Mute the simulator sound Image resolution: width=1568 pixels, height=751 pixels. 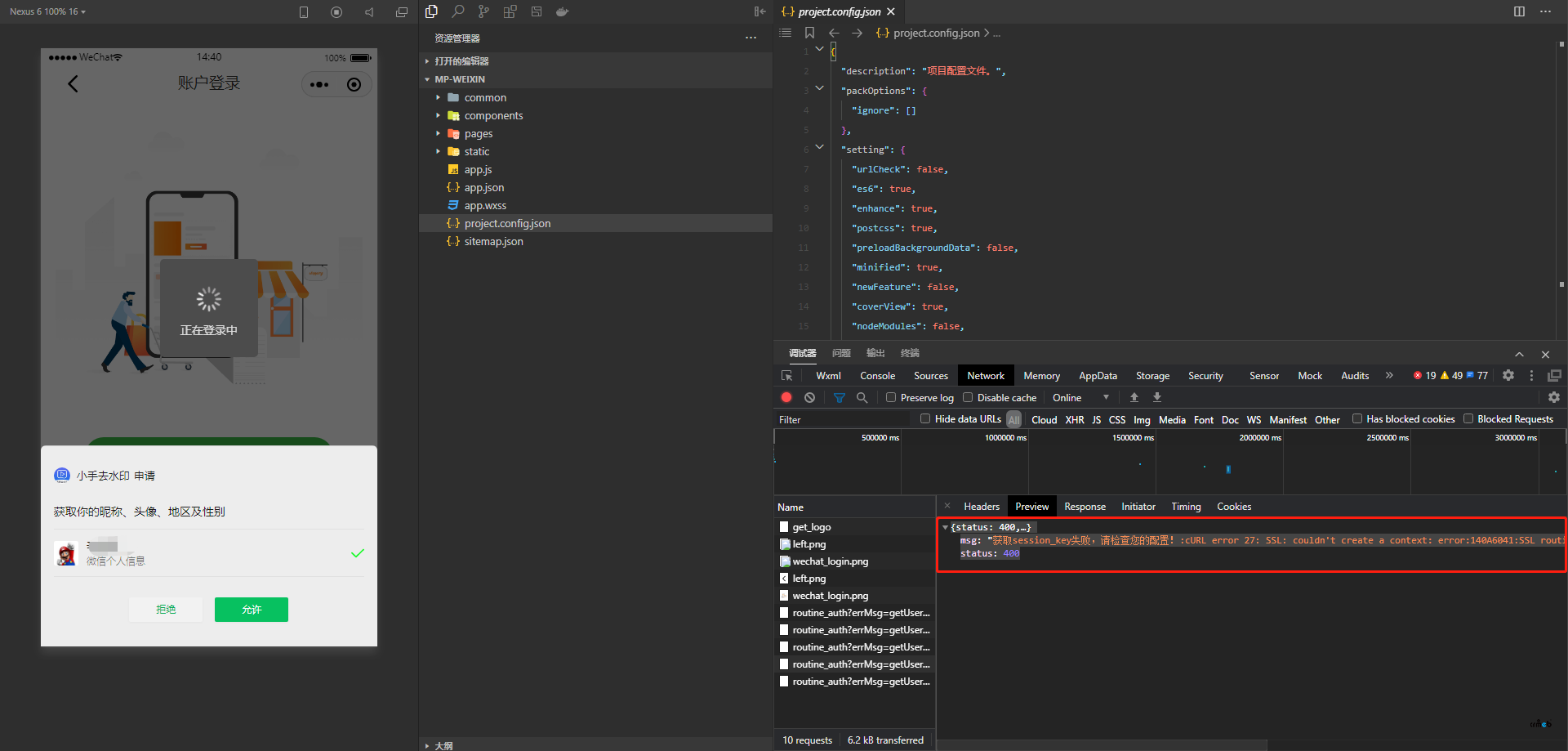pos(369,12)
